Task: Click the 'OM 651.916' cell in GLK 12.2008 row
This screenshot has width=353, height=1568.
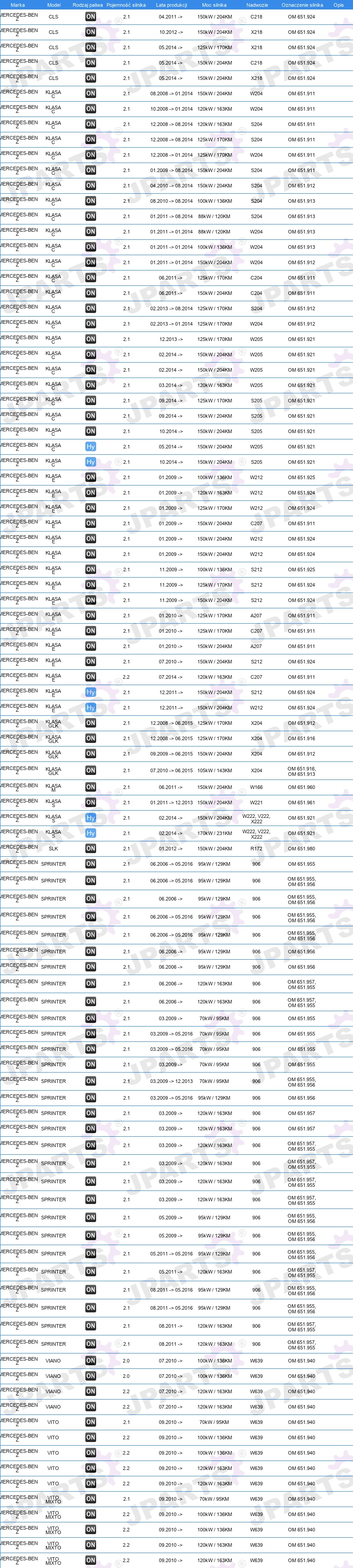Action: point(302,738)
